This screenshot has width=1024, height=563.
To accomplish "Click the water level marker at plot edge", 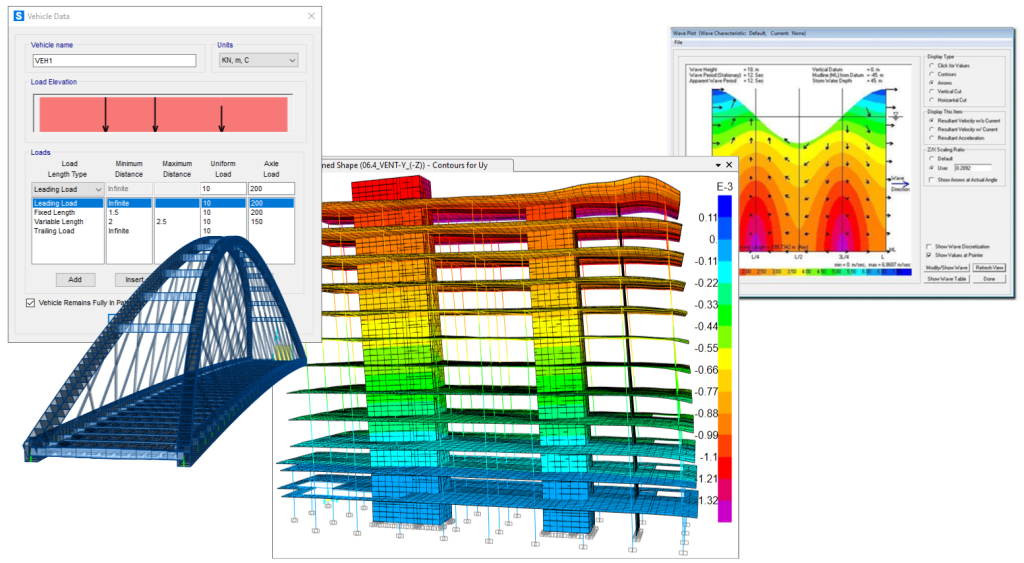I will coord(895,116).
